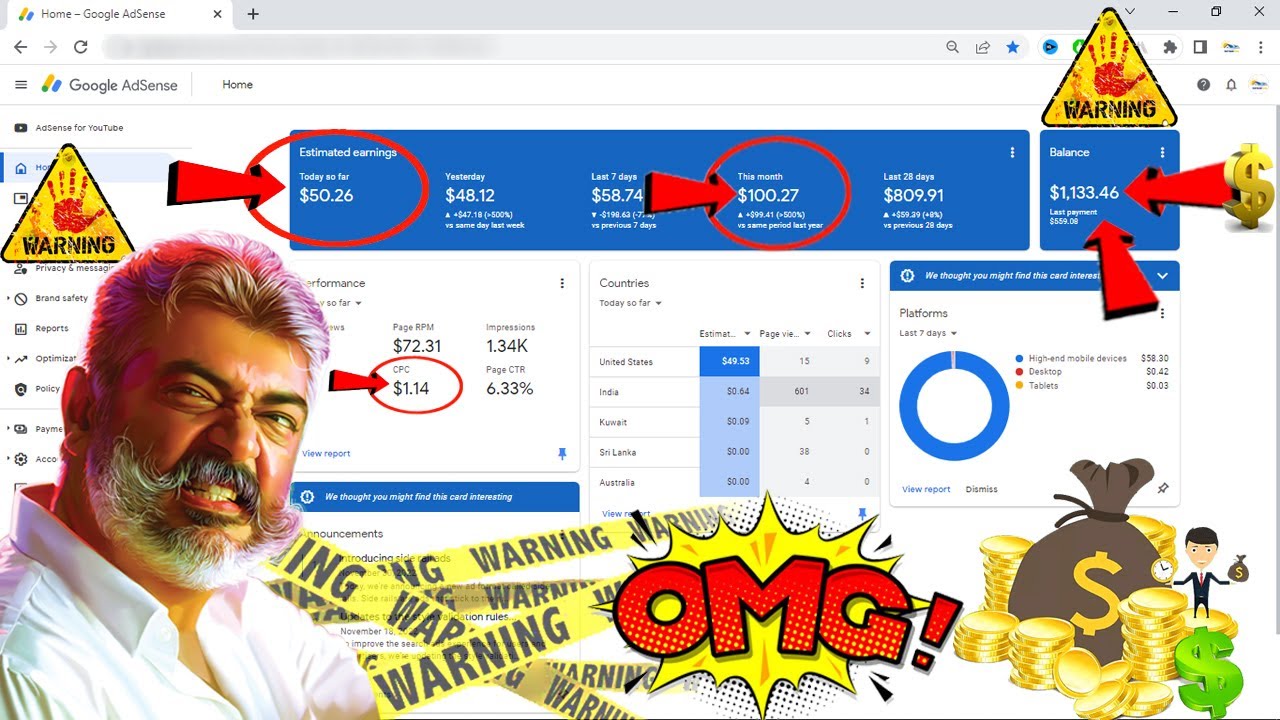
Task: Click the Google AdSense logo
Action: (x=110, y=85)
